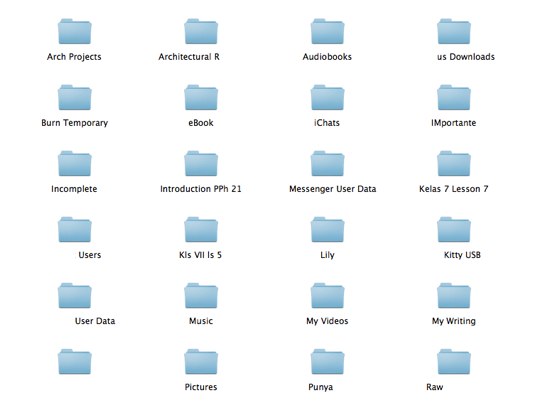The height and width of the screenshot is (413, 550).
Task: Click the Messenger User Data folder icon
Action: click(x=327, y=164)
